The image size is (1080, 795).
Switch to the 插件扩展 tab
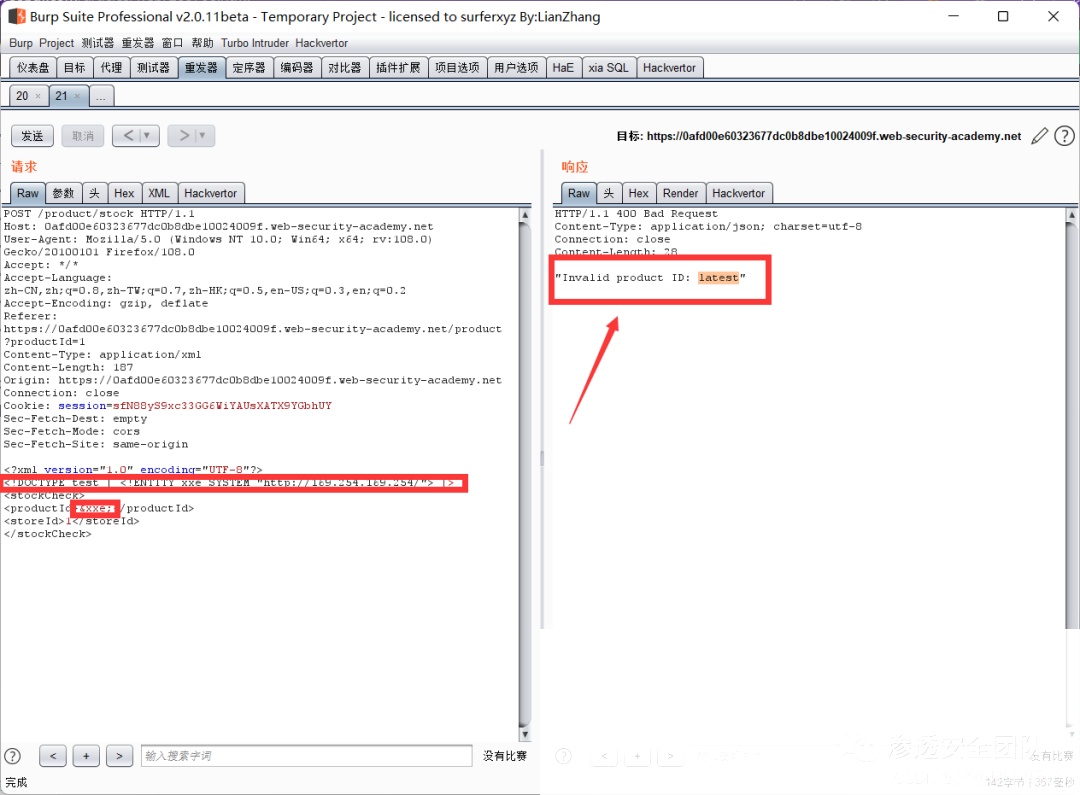(x=398, y=68)
